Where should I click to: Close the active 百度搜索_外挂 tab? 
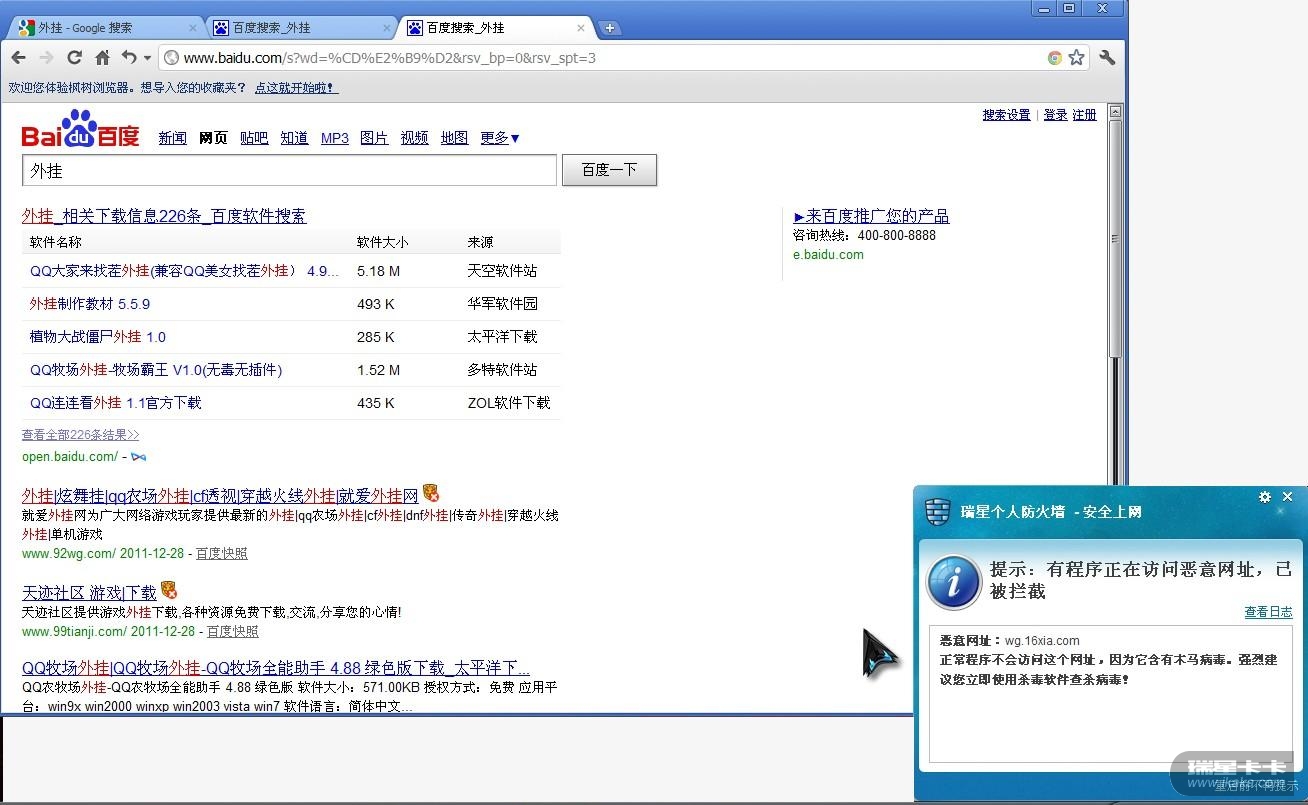pyautogui.click(x=582, y=28)
